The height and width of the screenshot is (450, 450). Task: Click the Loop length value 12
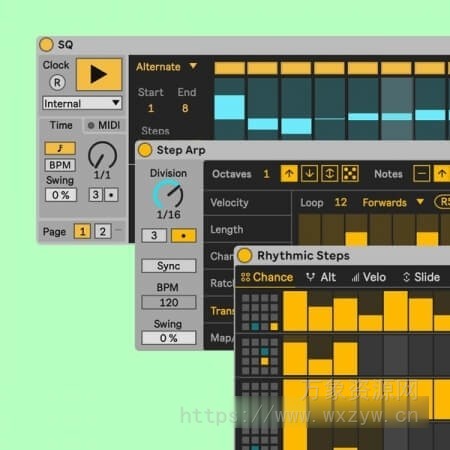point(341,202)
